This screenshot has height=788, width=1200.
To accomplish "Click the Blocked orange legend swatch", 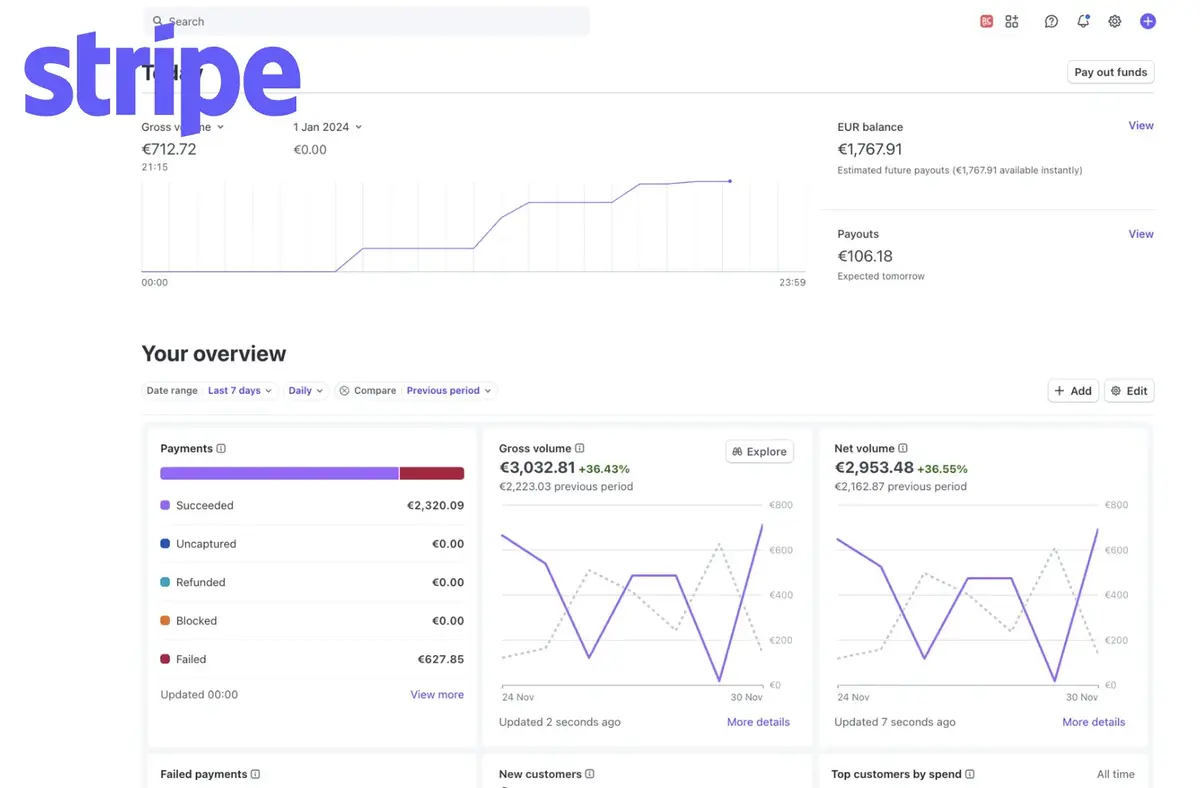I will coord(165,621).
